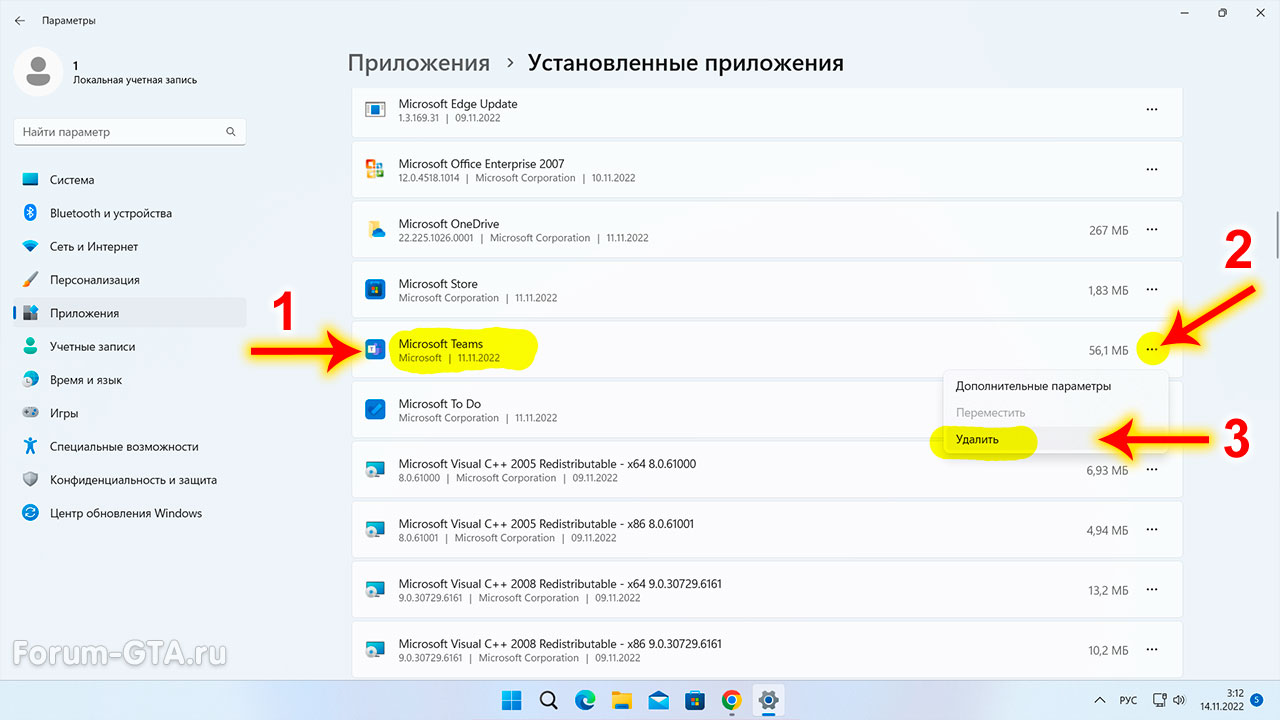Click the 1,83 МБ Microsoft Store size
This screenshot has width=1280, height=720.
coord(1108,291)
